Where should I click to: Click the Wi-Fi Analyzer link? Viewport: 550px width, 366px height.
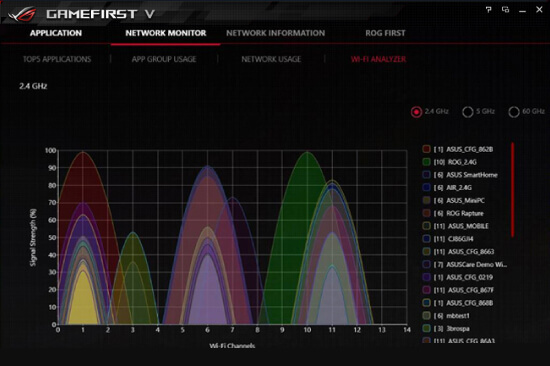(378, 59)
